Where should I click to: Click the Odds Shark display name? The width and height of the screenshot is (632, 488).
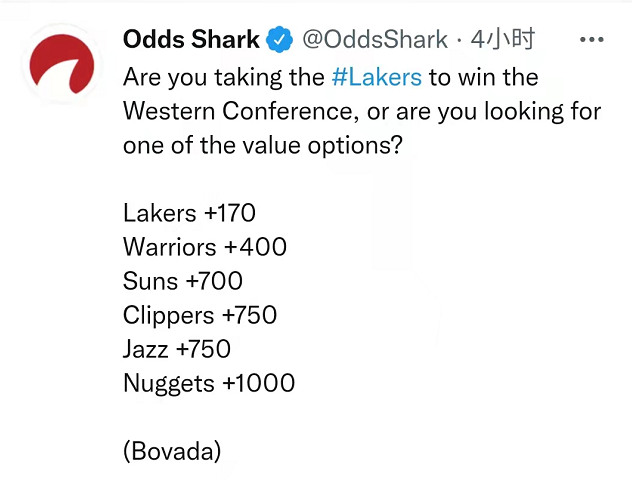[x=191, y=39]
